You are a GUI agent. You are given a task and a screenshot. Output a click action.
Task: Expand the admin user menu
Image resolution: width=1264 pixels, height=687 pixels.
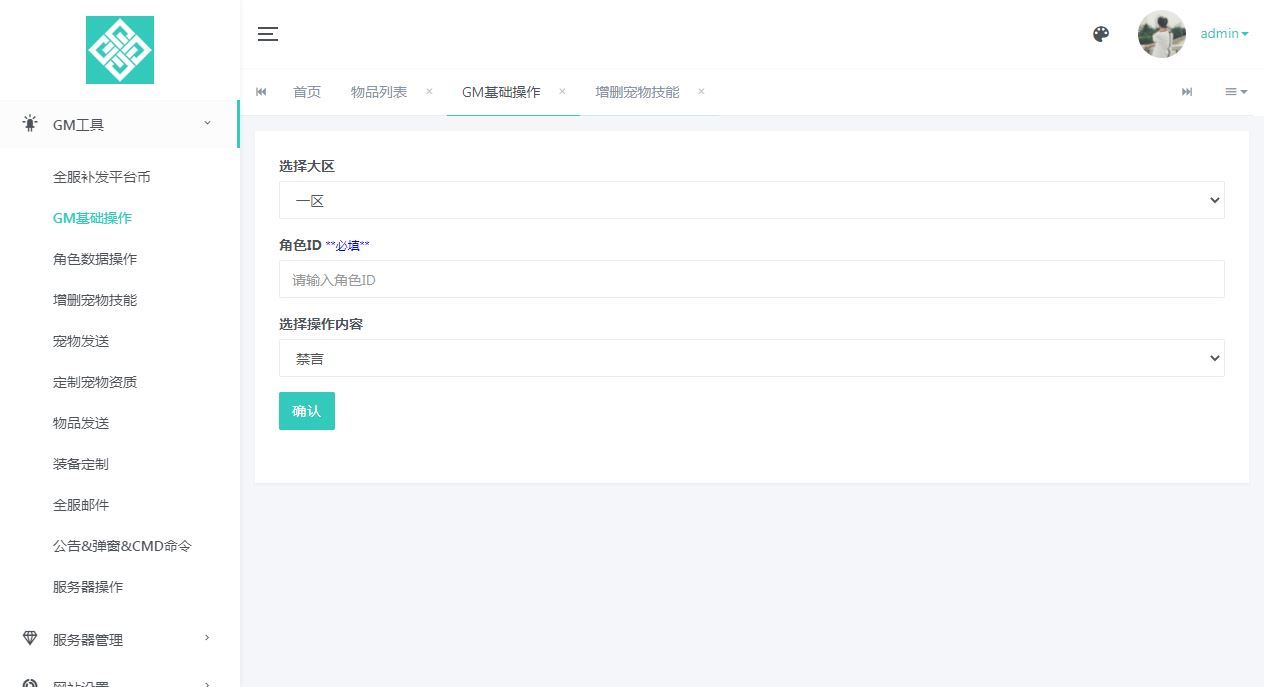tap(1224, 34)
